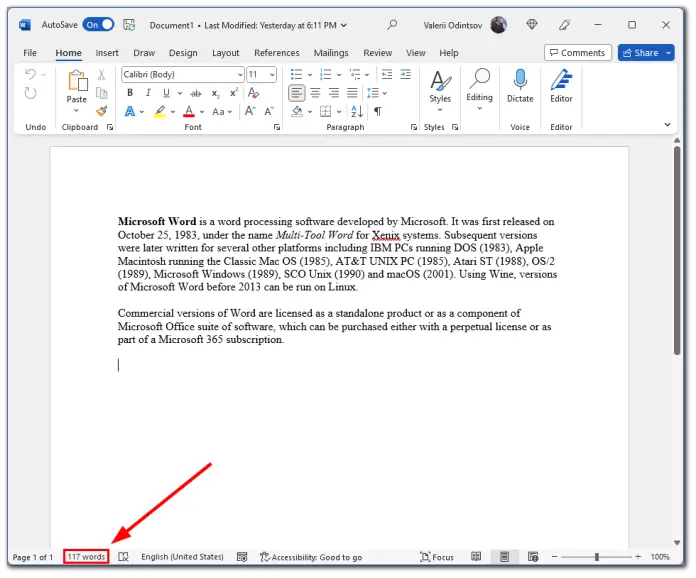Open the underline style dropdown arrow

pos(180,93)
